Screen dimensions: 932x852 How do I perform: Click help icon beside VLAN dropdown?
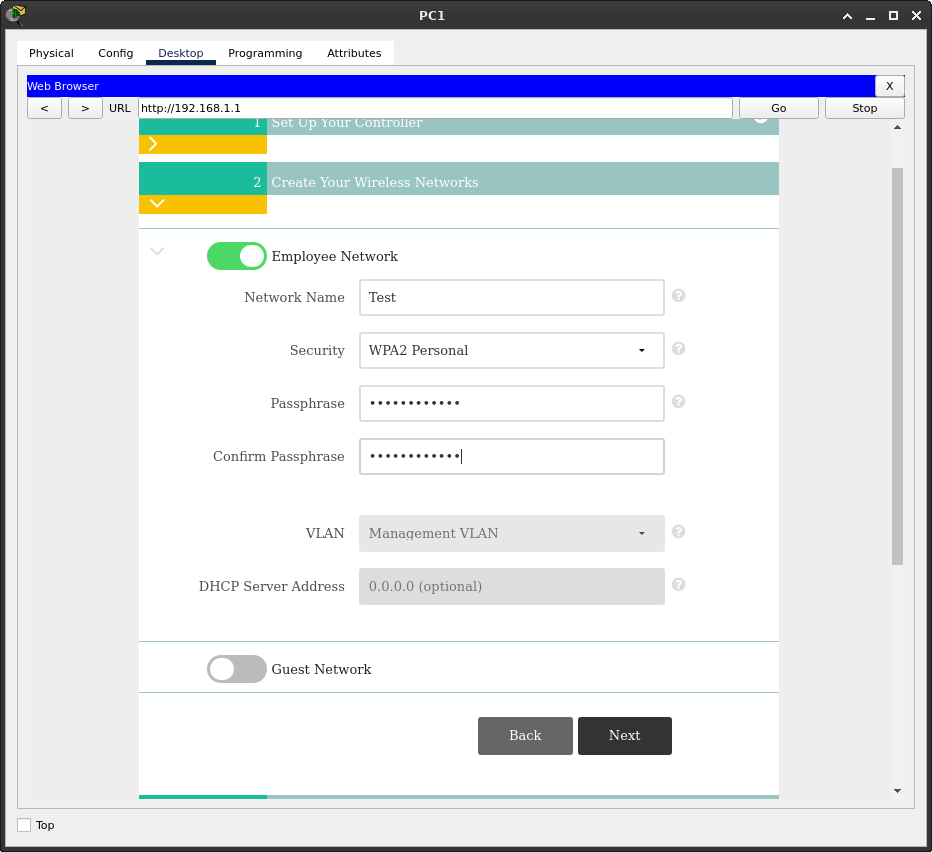pyautogui.click(x=678, y=532)
